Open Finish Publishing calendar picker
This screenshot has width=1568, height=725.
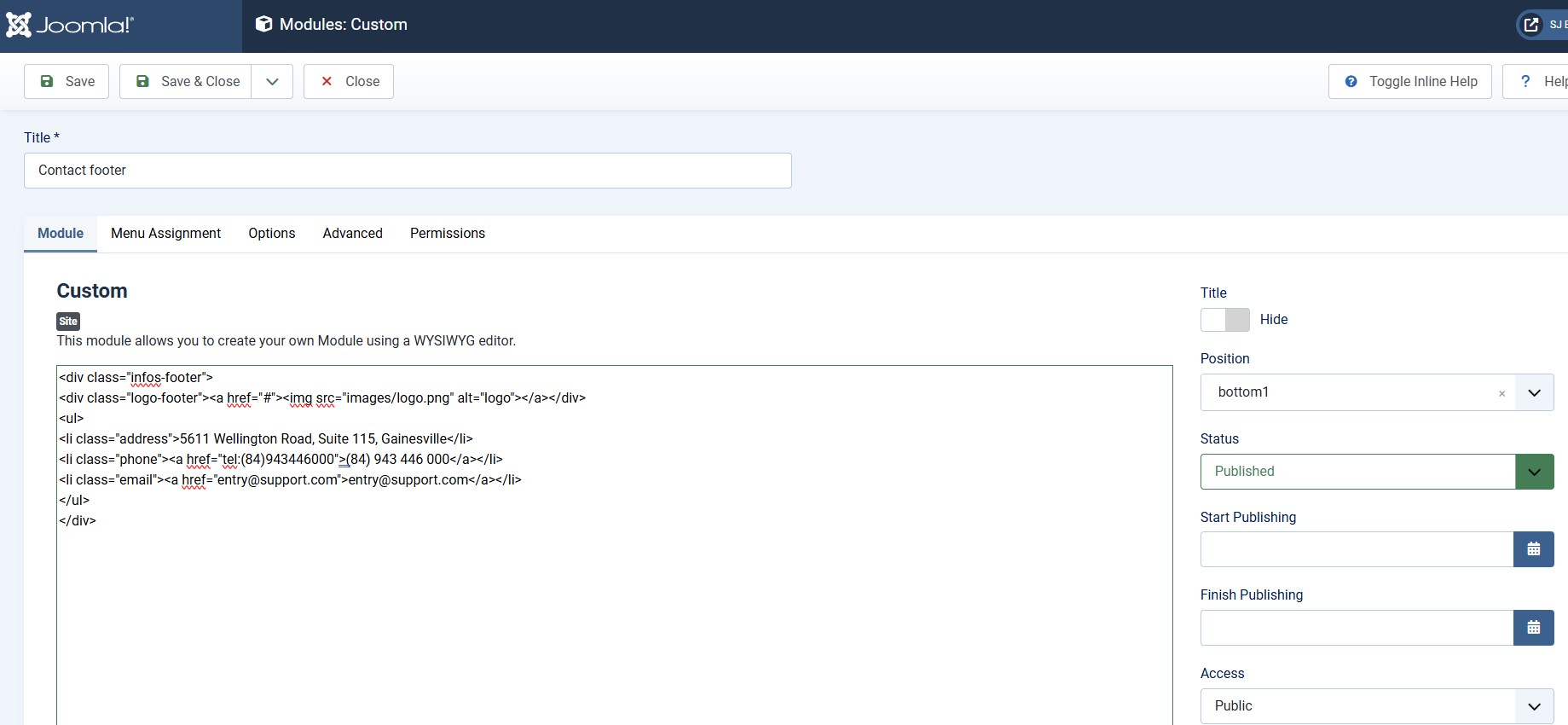pyautogui.click(x=1533, y=628)
